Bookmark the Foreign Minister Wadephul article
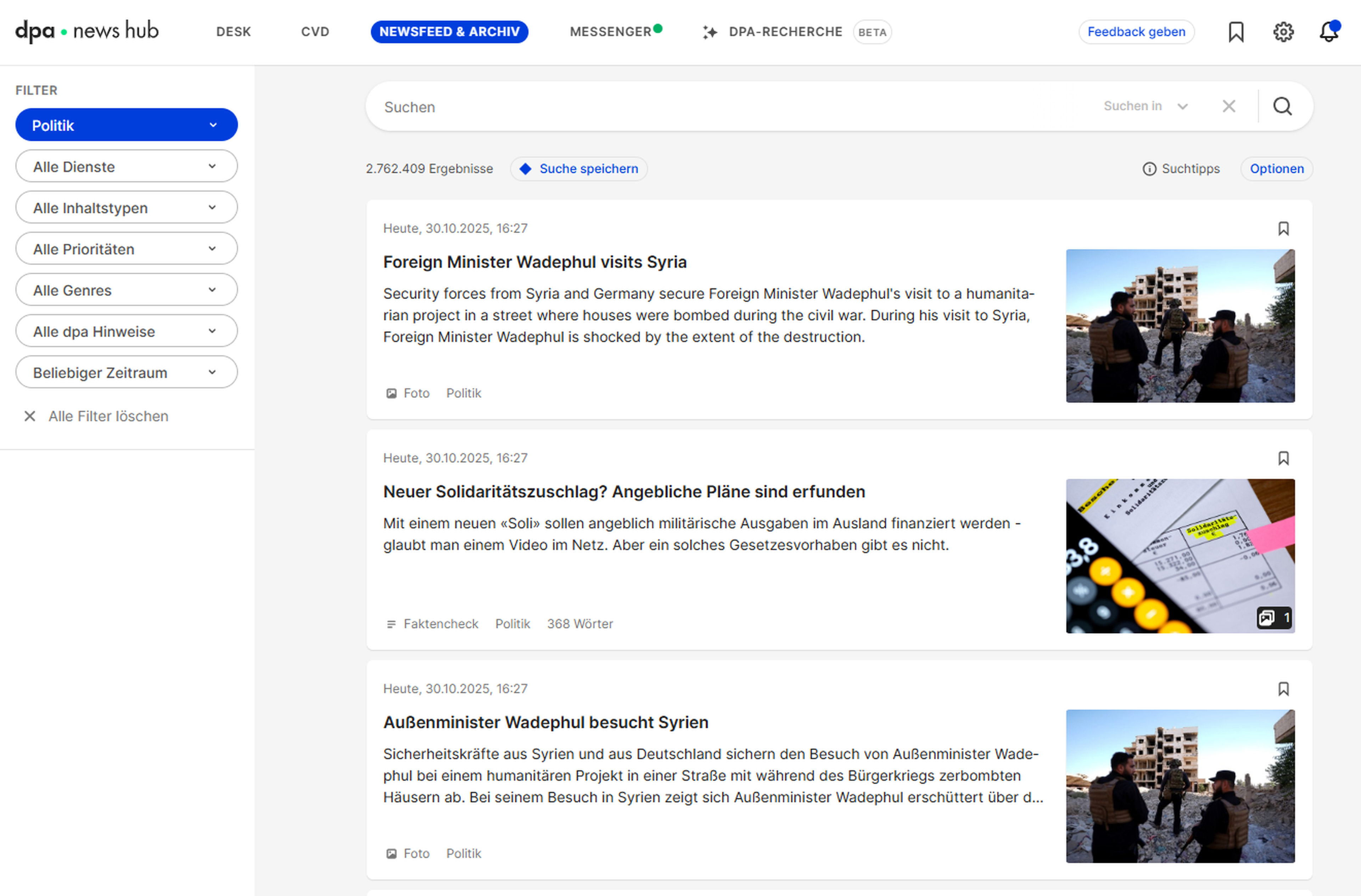 [x=1283, y=229]
